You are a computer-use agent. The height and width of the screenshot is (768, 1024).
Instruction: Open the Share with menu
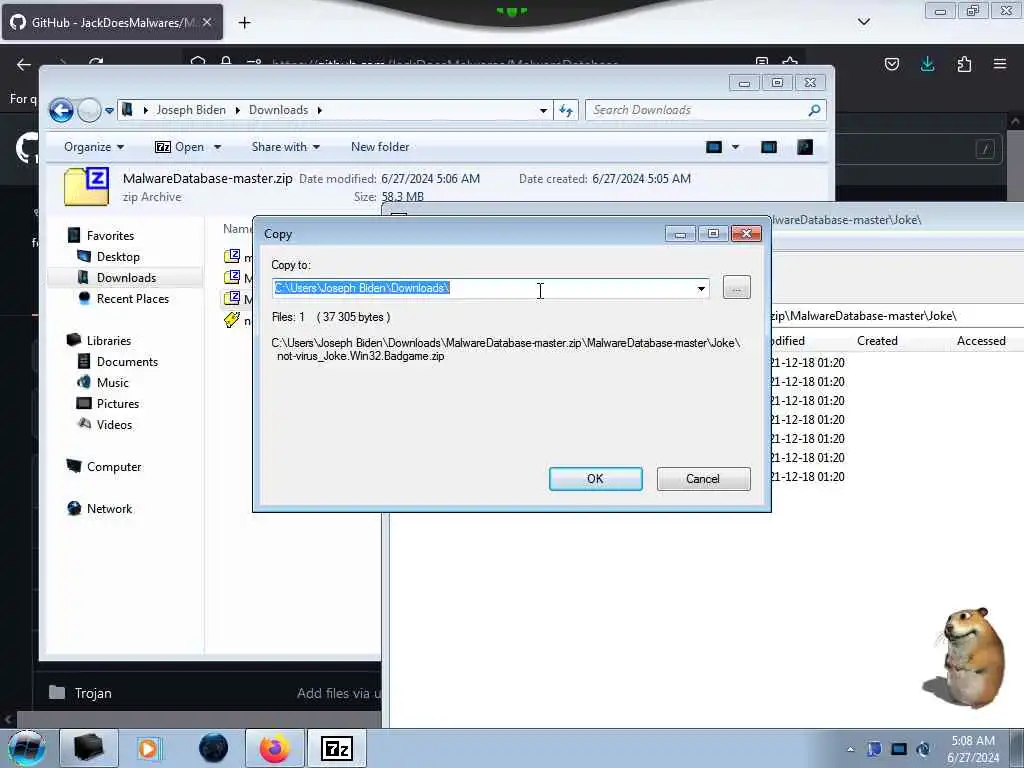(285, 147)
